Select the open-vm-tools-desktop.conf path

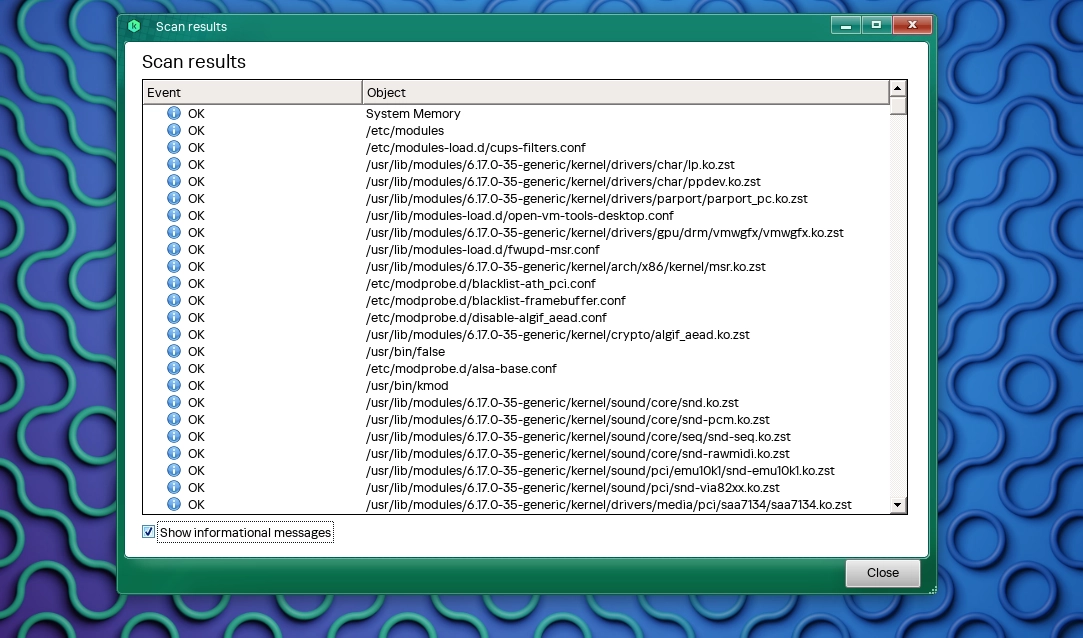click(519, 215)
